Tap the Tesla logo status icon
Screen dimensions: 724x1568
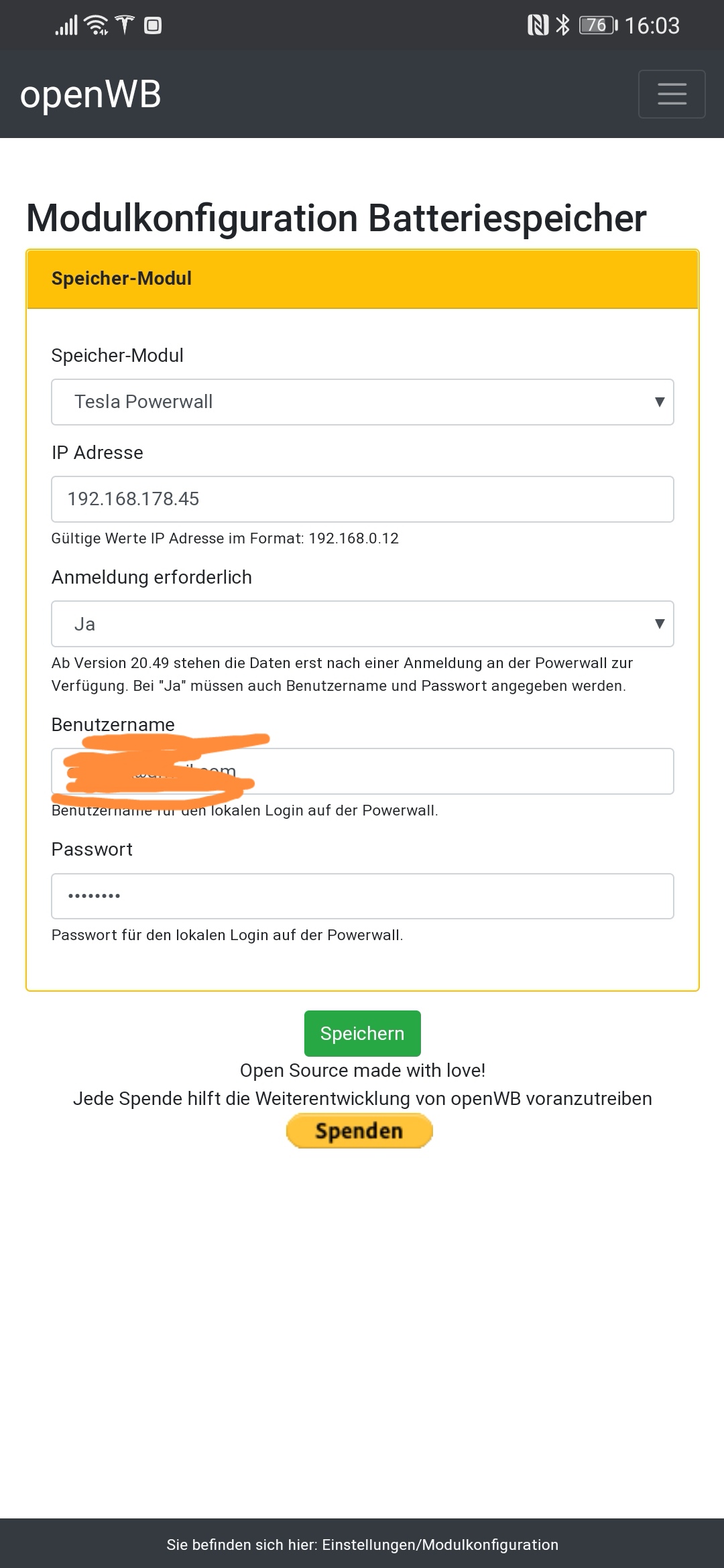click(x=125, y=25)
